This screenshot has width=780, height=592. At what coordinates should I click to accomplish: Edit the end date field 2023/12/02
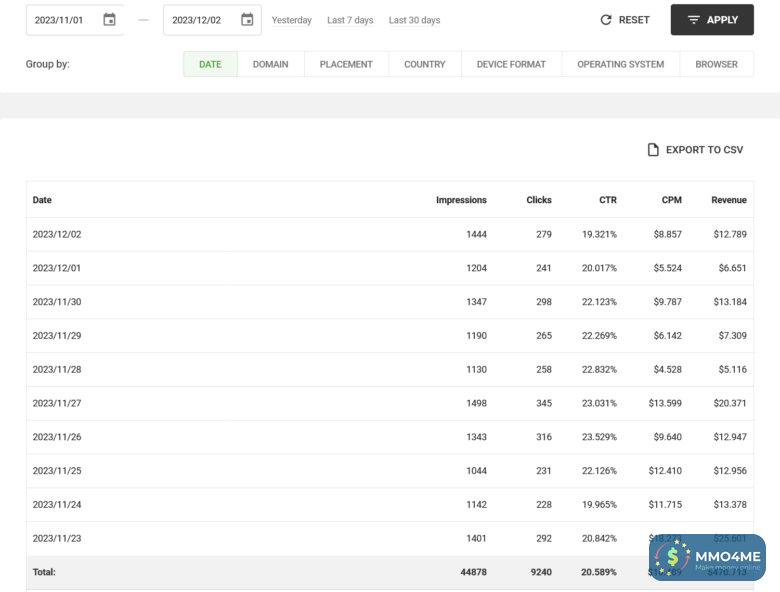pyautogui.click(x=212, y=20)
